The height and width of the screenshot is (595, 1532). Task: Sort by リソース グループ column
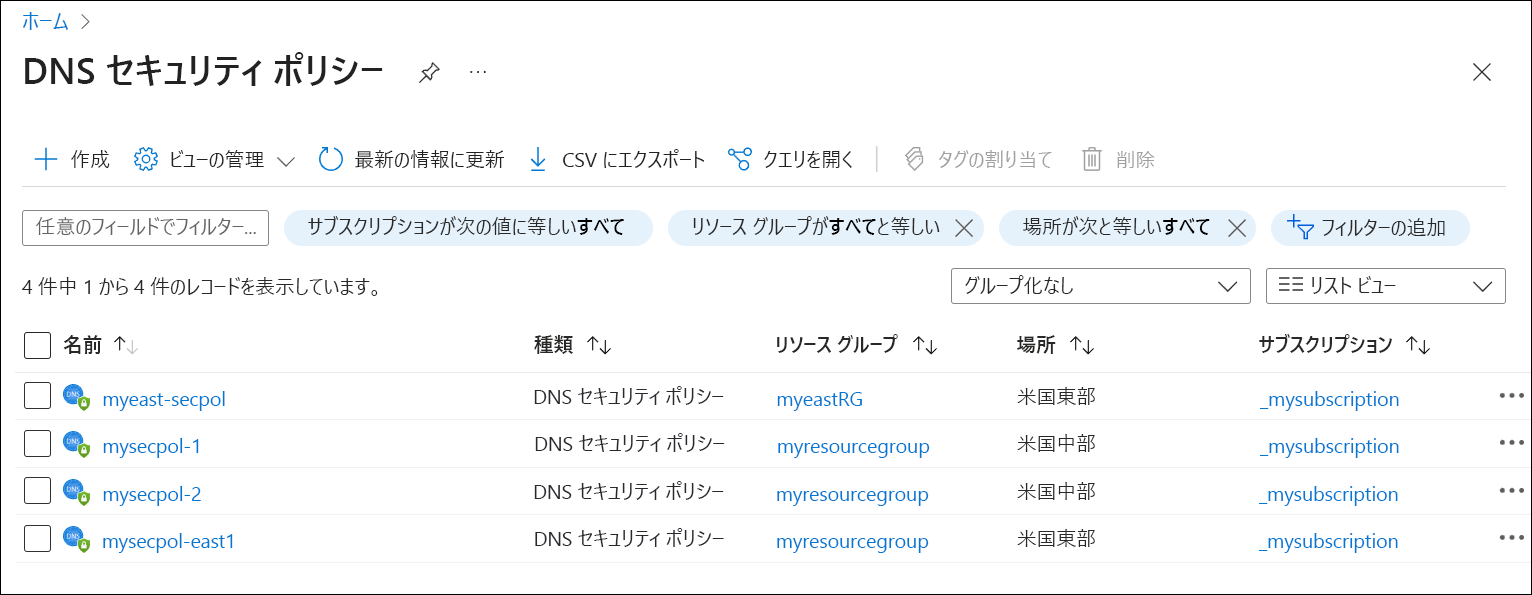click(x=856, y=345)
